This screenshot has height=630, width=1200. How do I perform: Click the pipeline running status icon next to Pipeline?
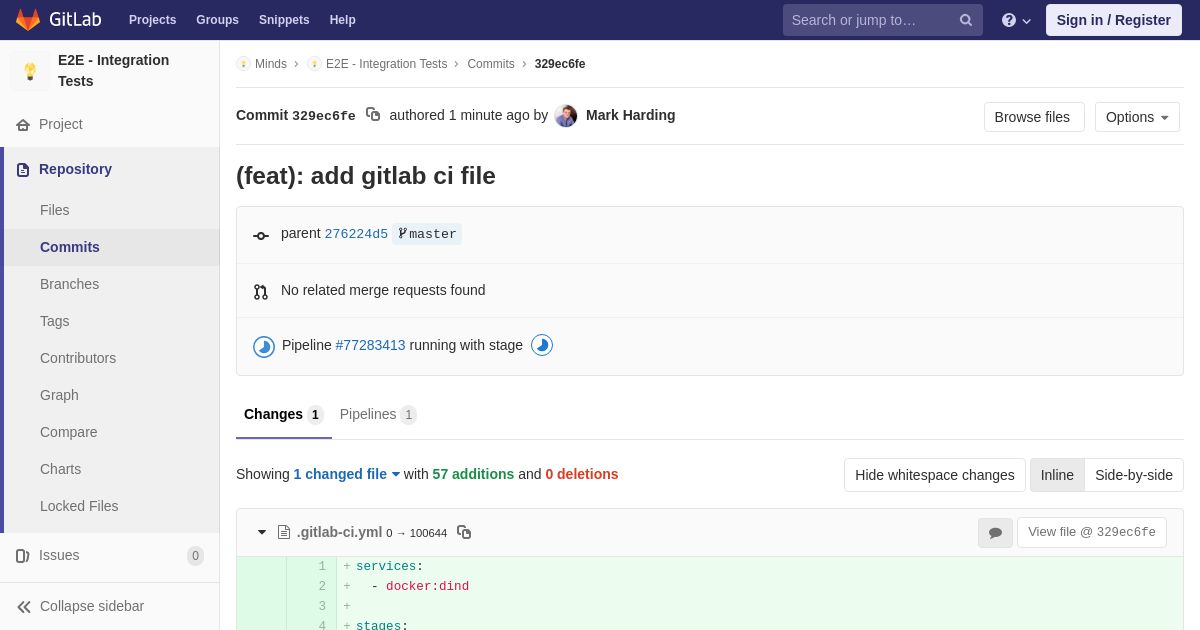click(x=264, y=346)
